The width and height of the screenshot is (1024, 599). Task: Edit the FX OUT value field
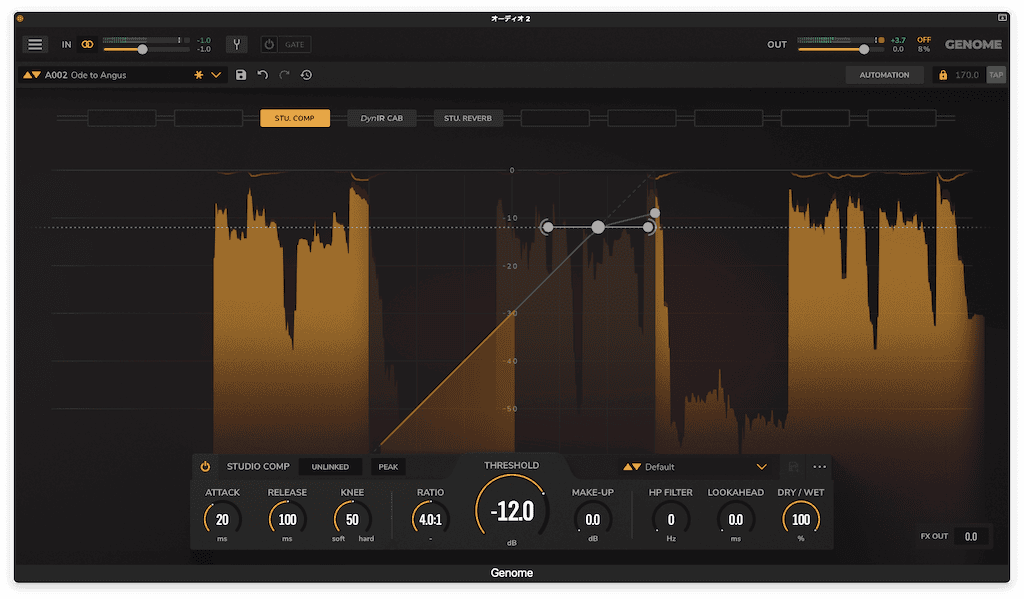[x=971, y=536]
